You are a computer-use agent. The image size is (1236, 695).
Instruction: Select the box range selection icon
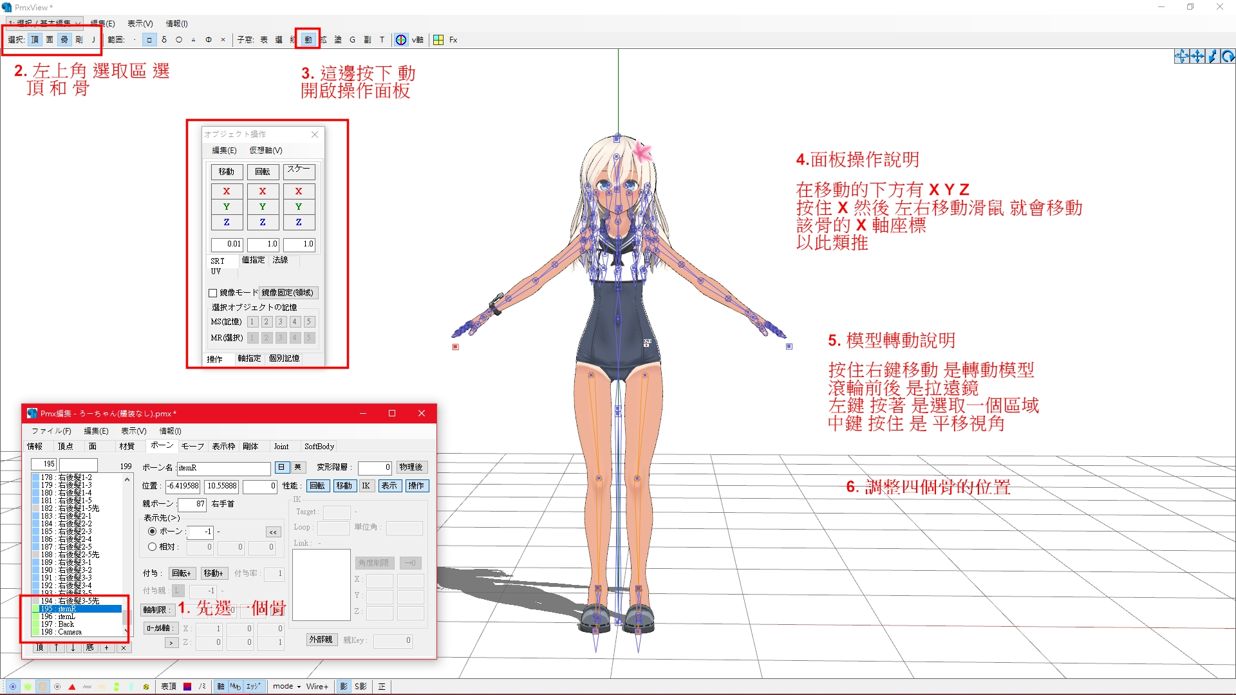[149, 40]
